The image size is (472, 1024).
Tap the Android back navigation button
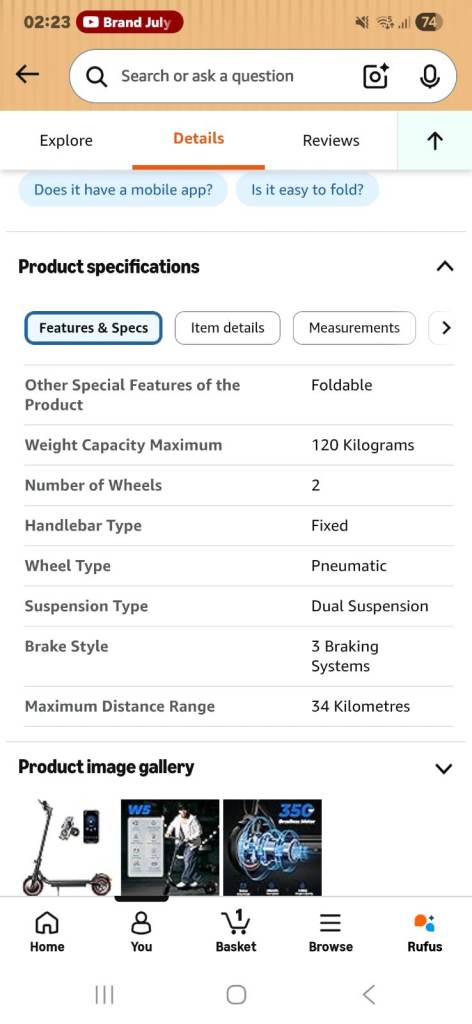[369, 995]
